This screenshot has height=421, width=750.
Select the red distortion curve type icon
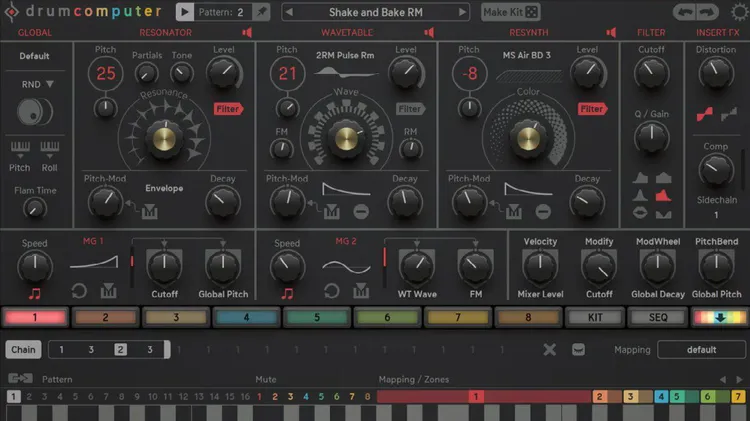coord(705,114)
